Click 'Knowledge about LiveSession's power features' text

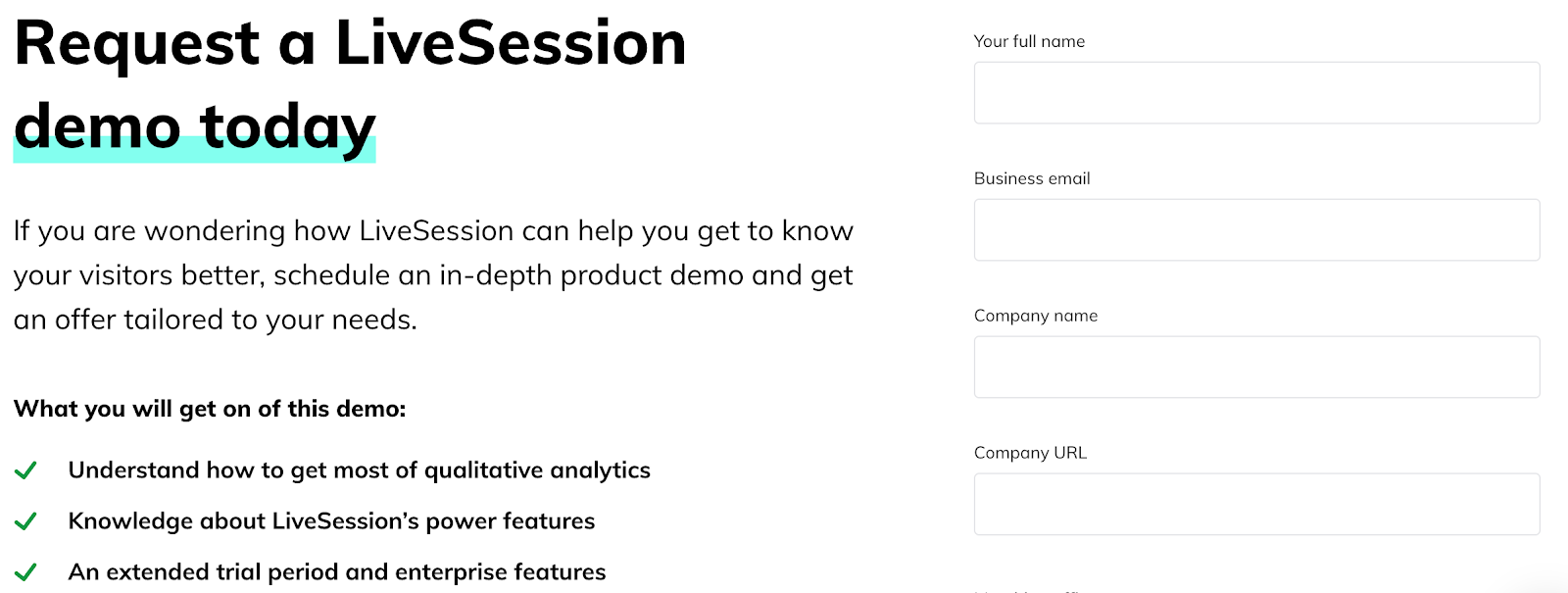click(x=330, y=520)
